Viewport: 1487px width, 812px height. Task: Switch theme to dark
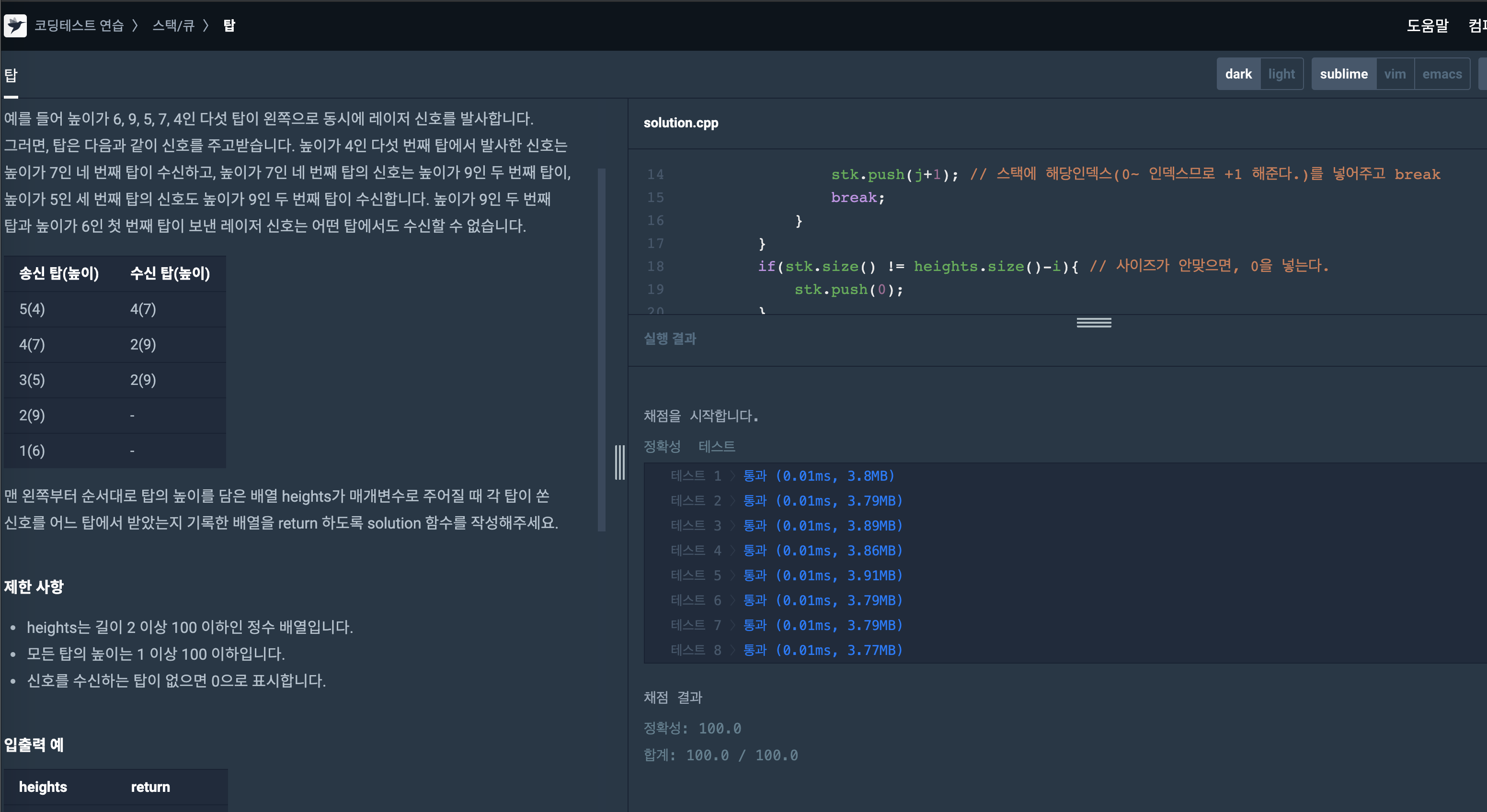click(1238, 74)
